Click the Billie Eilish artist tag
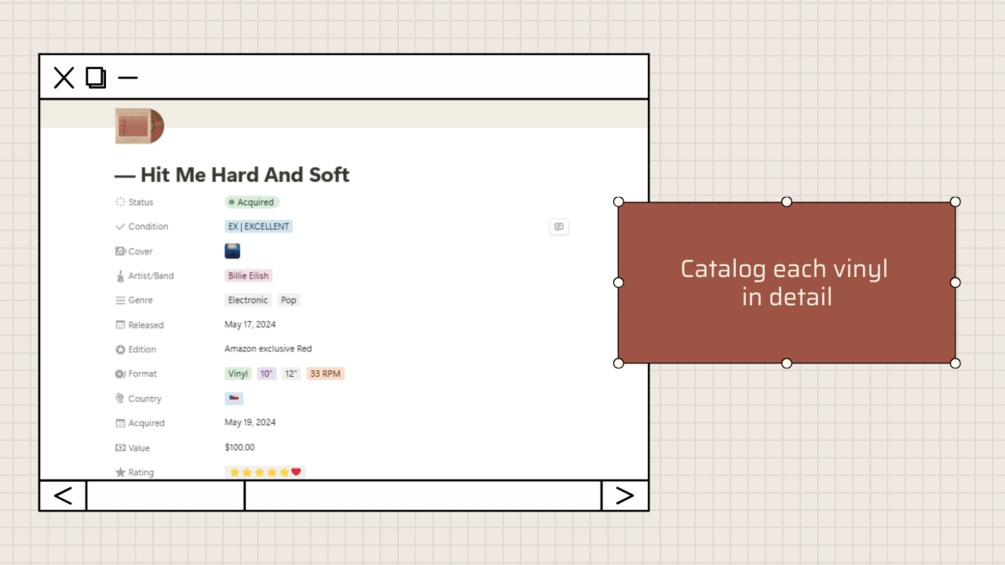 (248, 275)
